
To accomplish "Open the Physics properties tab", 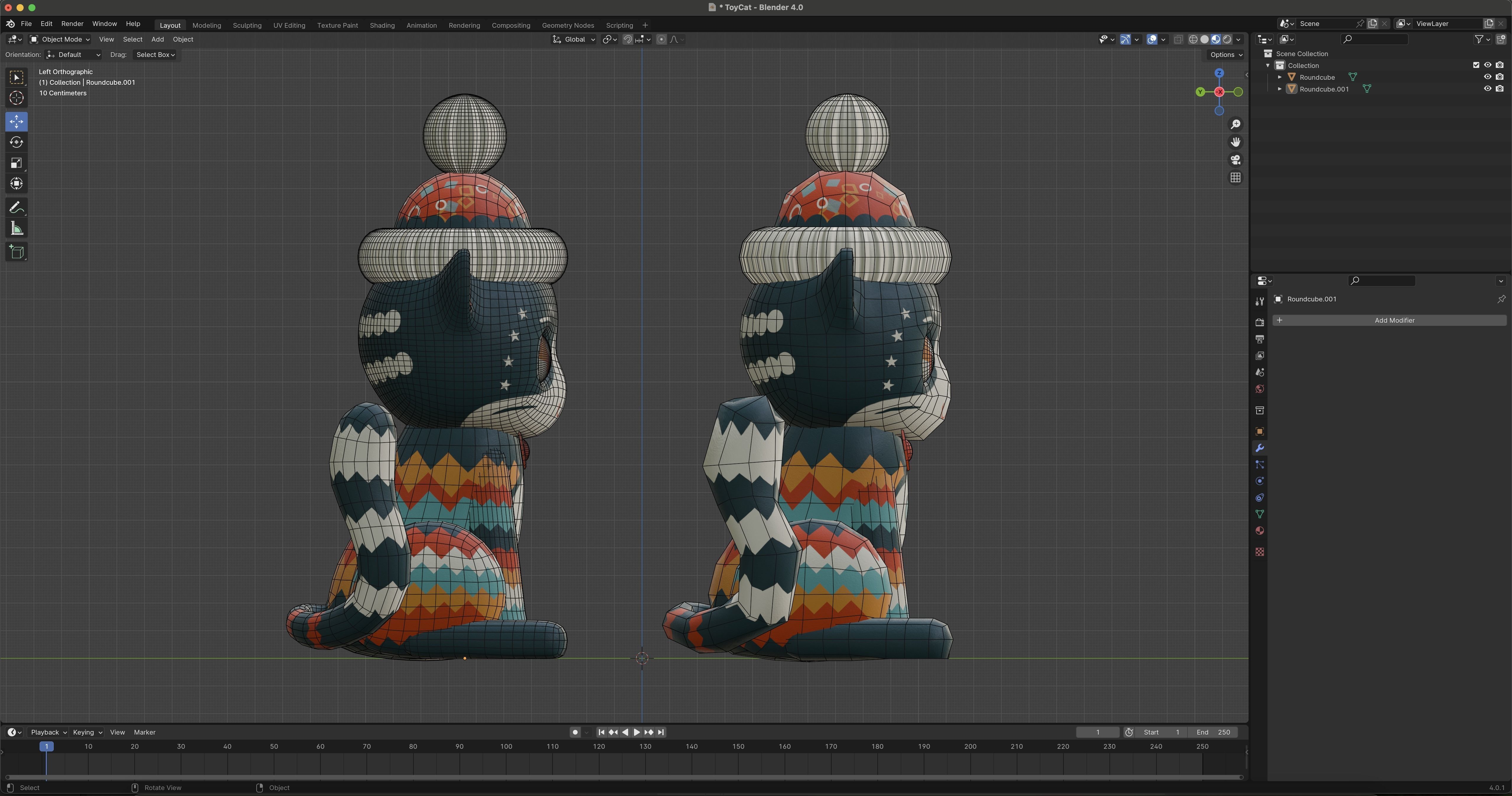I will [1260, 481].
